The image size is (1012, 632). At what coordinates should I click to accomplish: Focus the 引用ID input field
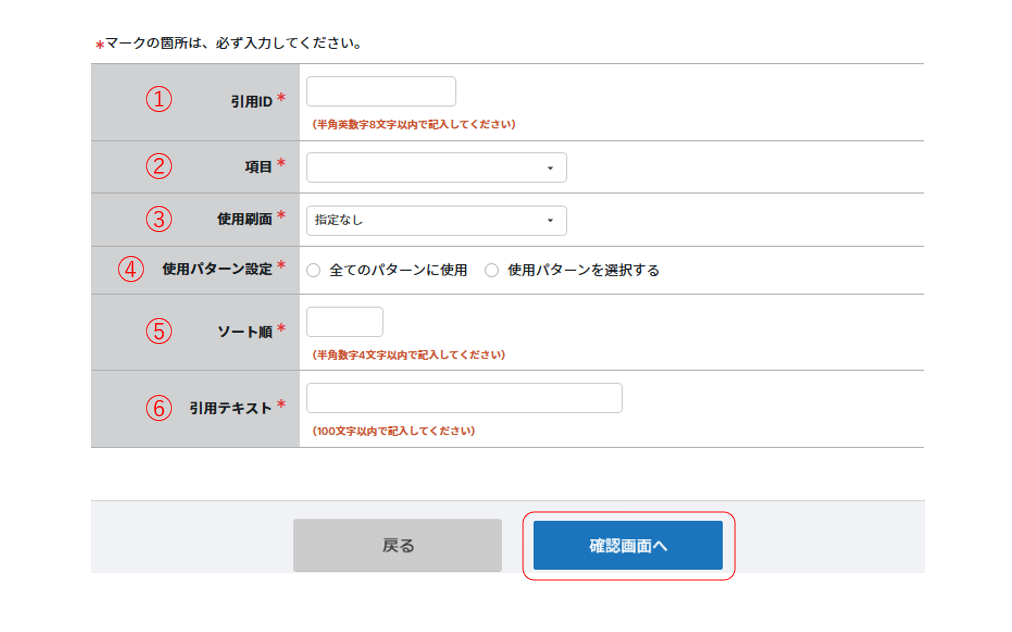tap(381, 91)
